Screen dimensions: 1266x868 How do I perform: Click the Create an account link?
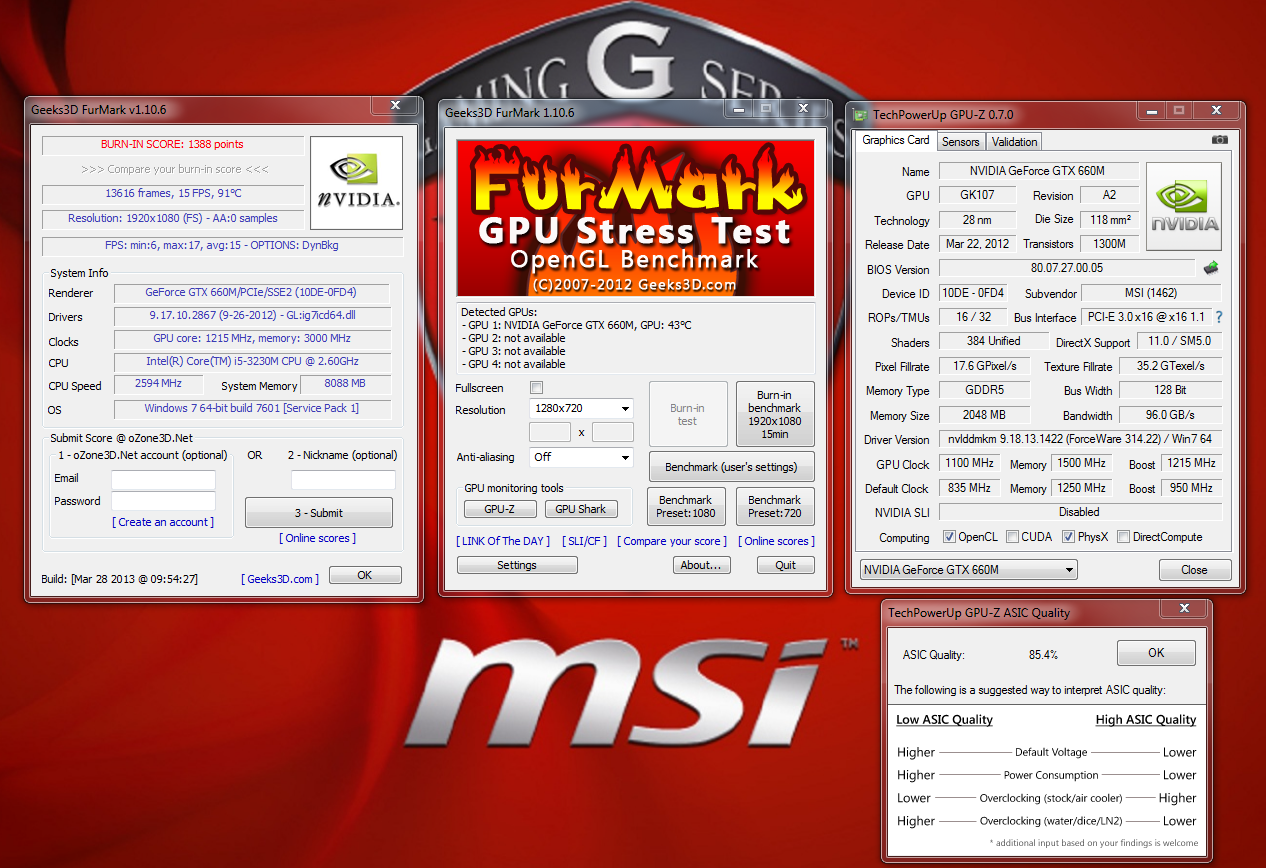163,522
